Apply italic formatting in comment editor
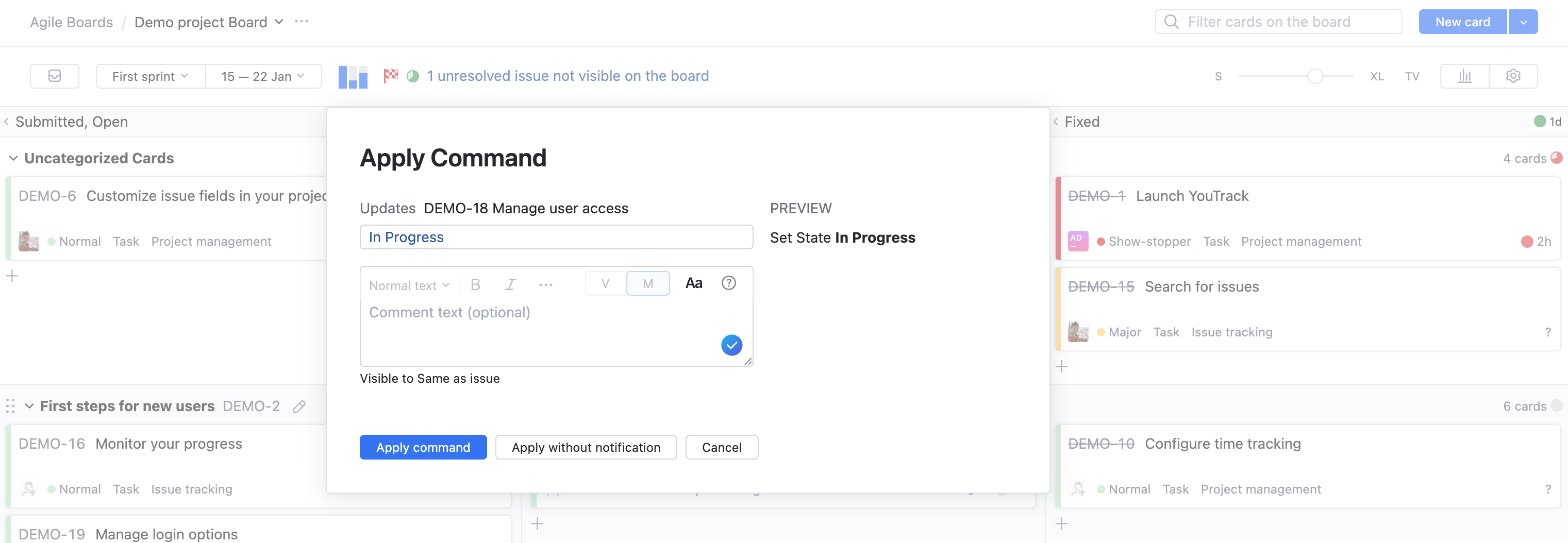The height and width of the screenshot is (543, 1568). 511,283
